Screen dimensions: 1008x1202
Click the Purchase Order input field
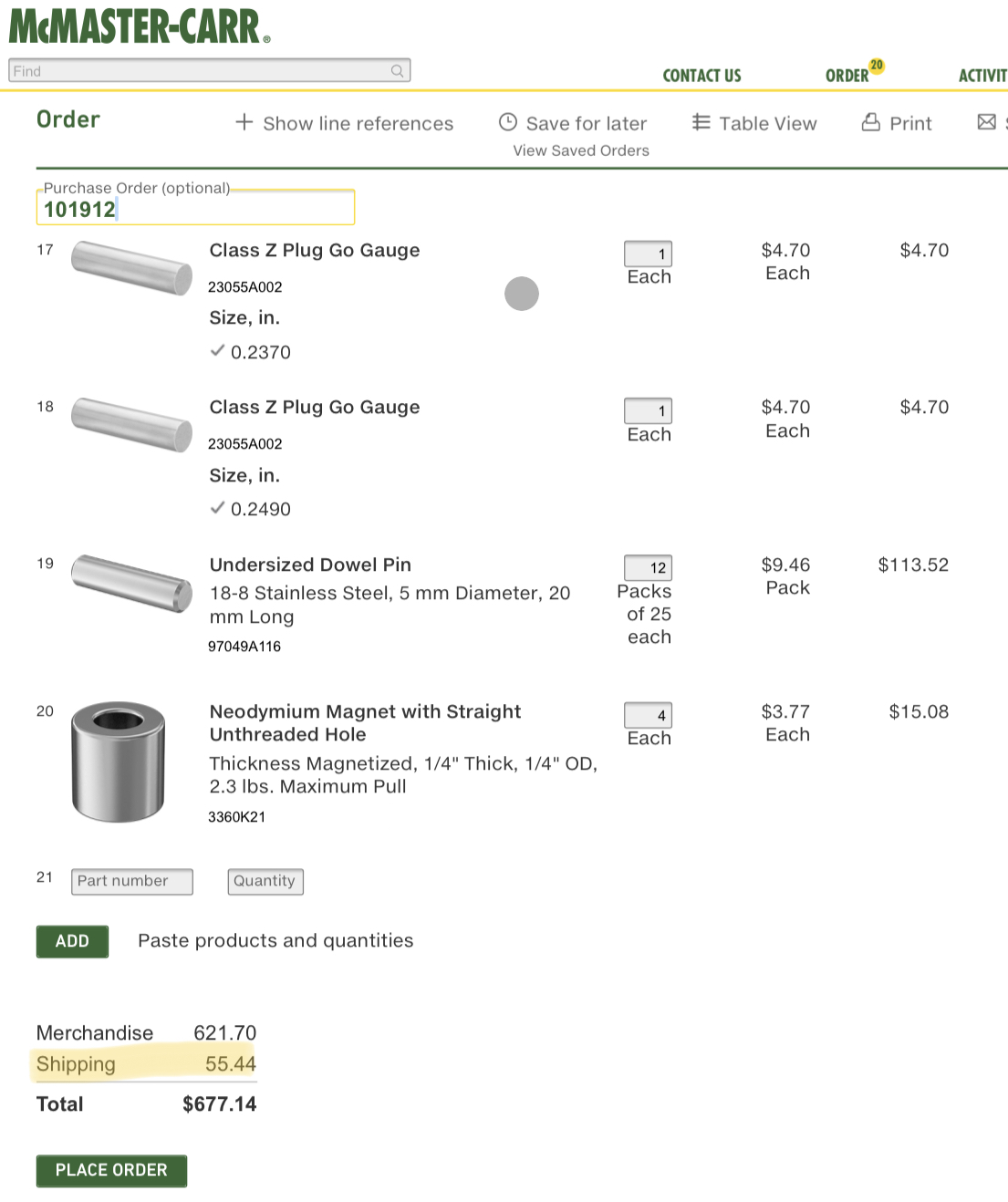pos(195,209)
